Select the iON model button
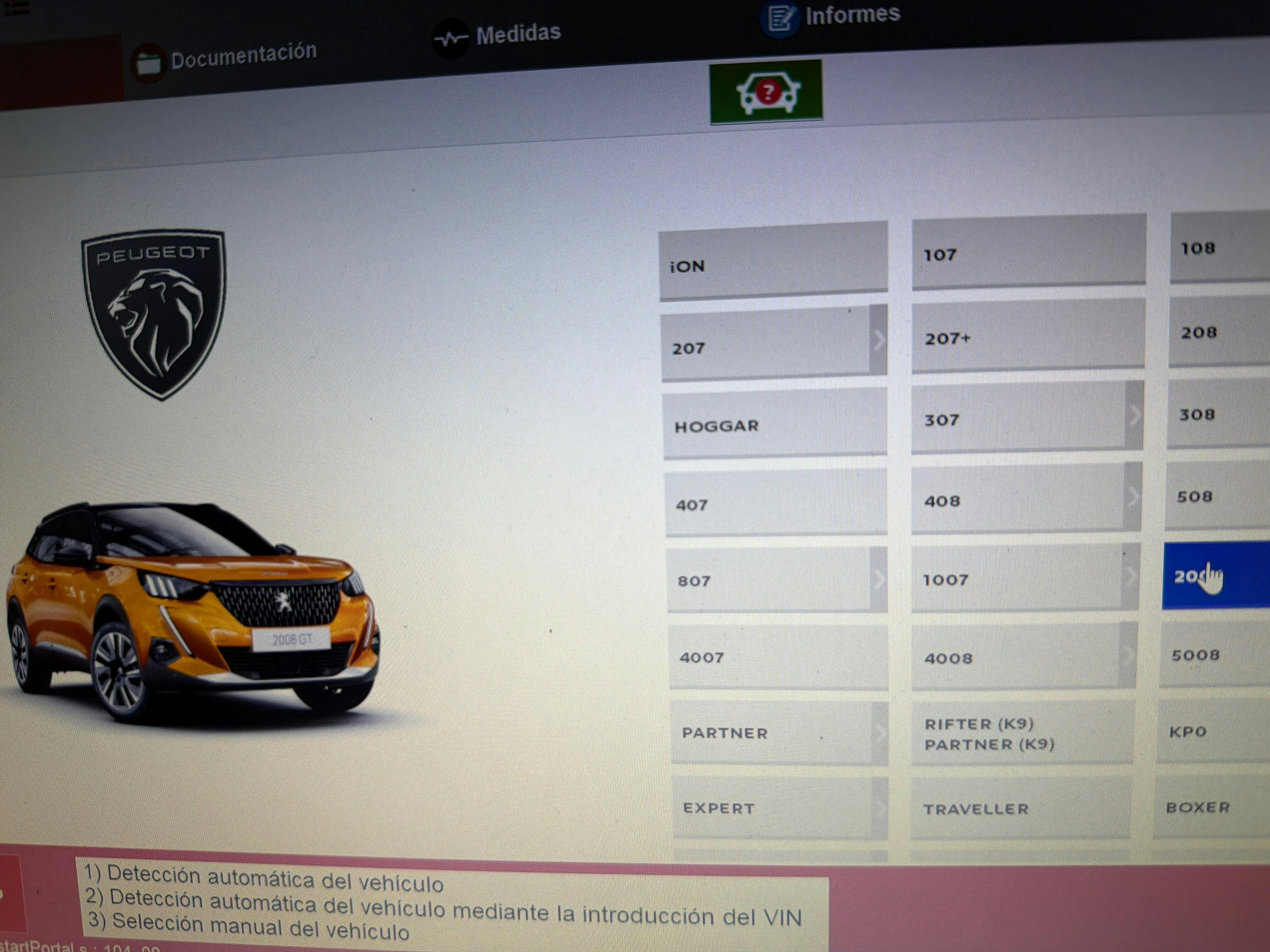1270x952 pixels. pyautogui.click(x=773, y=263)
